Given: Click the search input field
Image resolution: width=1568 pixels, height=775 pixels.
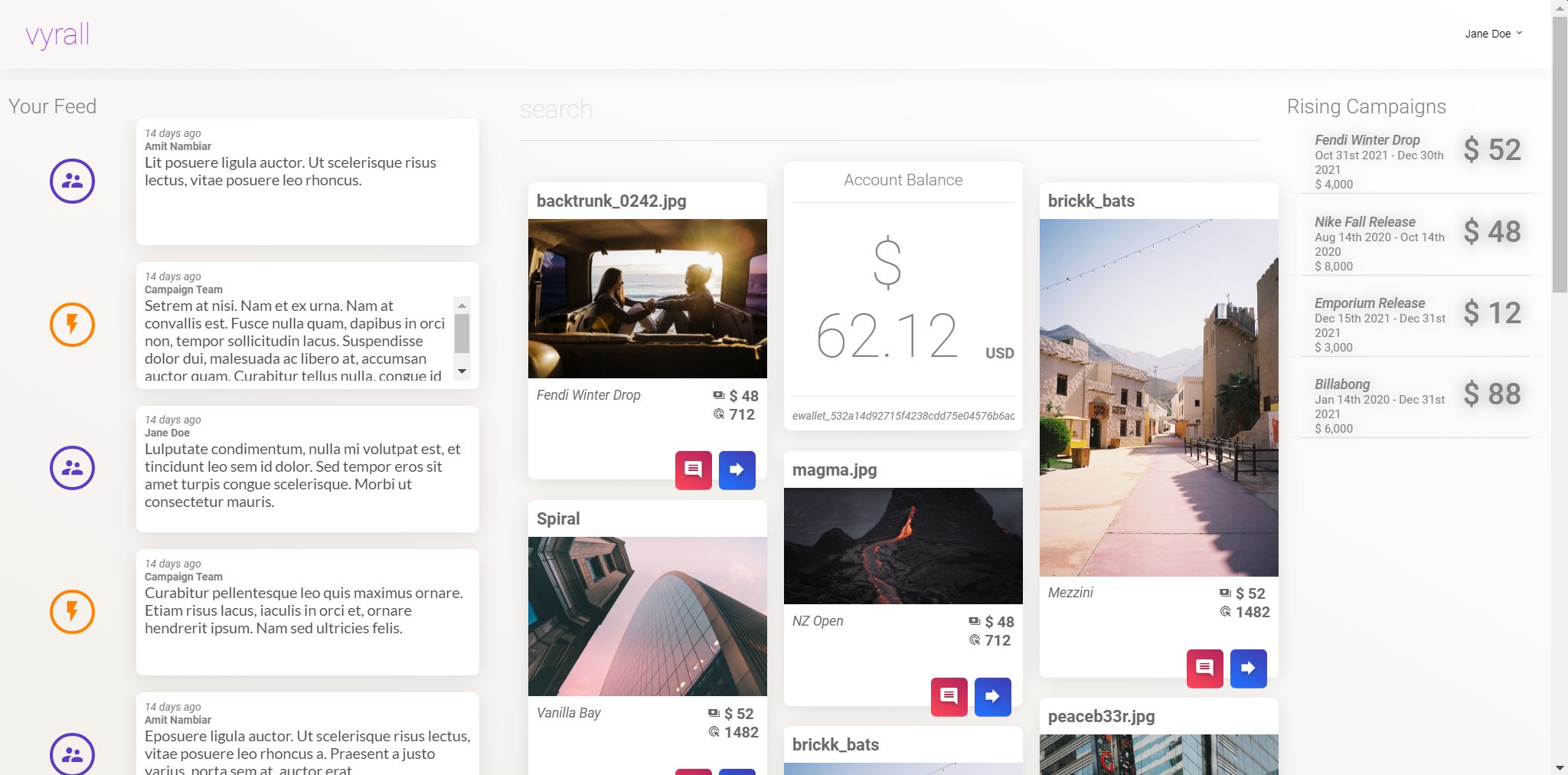Looking at the screenshot, I should pos(890,110).
